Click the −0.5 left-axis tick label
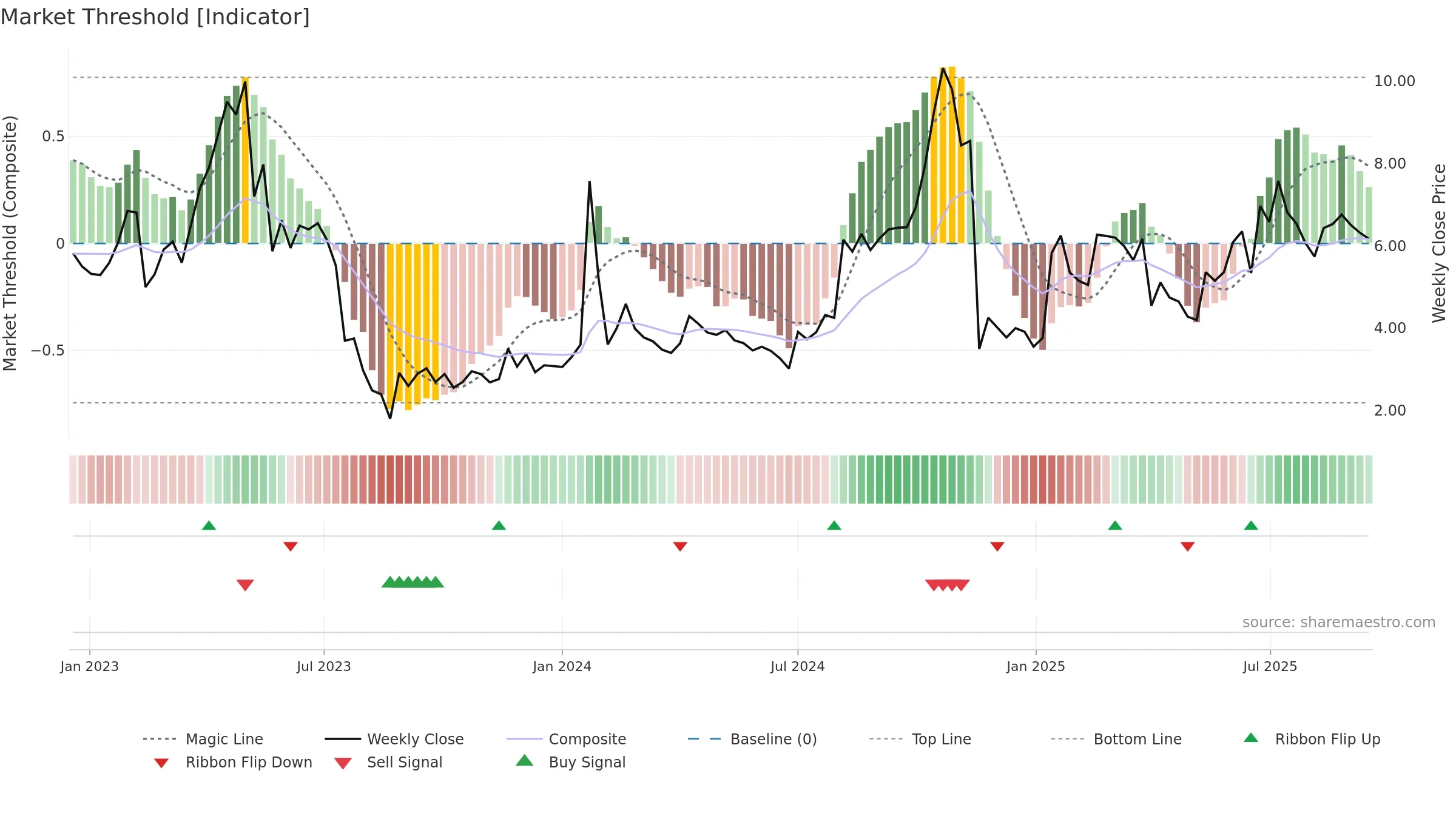The image size is (1456, 819). pyautogui.click(x=48, y=351)
